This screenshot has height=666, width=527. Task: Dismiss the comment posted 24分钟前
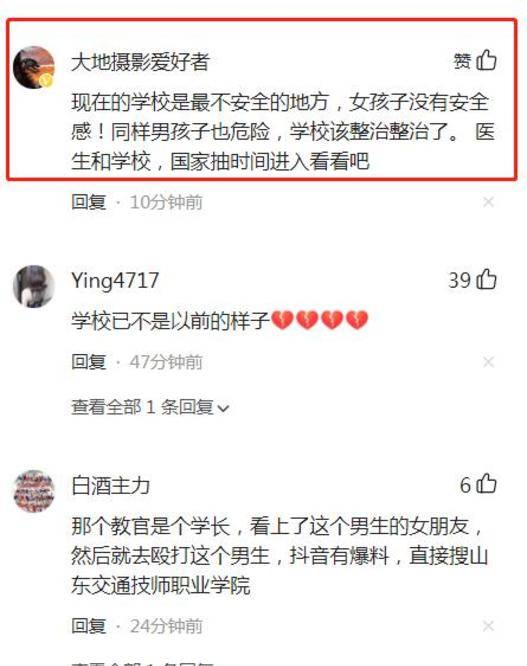coord(488,626)
